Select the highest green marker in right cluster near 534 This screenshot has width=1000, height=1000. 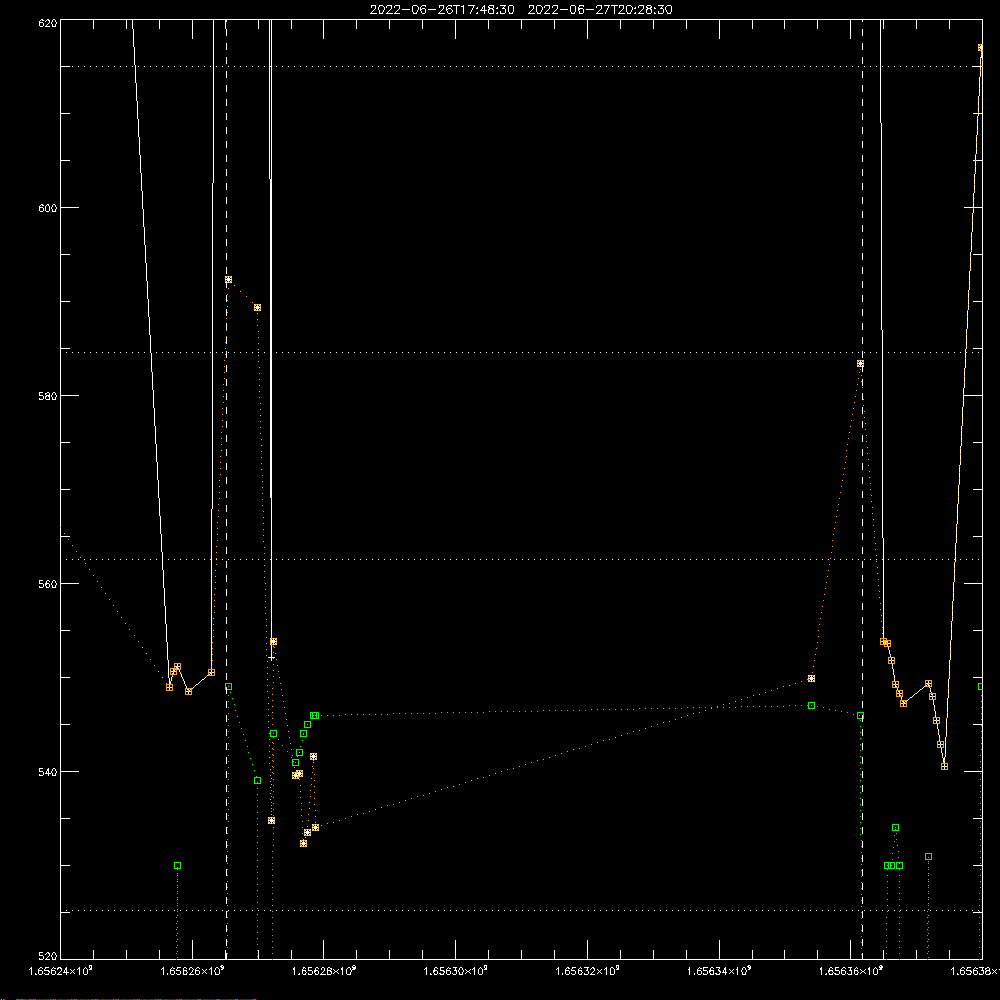pyautogui.click(x=895, y=828)
